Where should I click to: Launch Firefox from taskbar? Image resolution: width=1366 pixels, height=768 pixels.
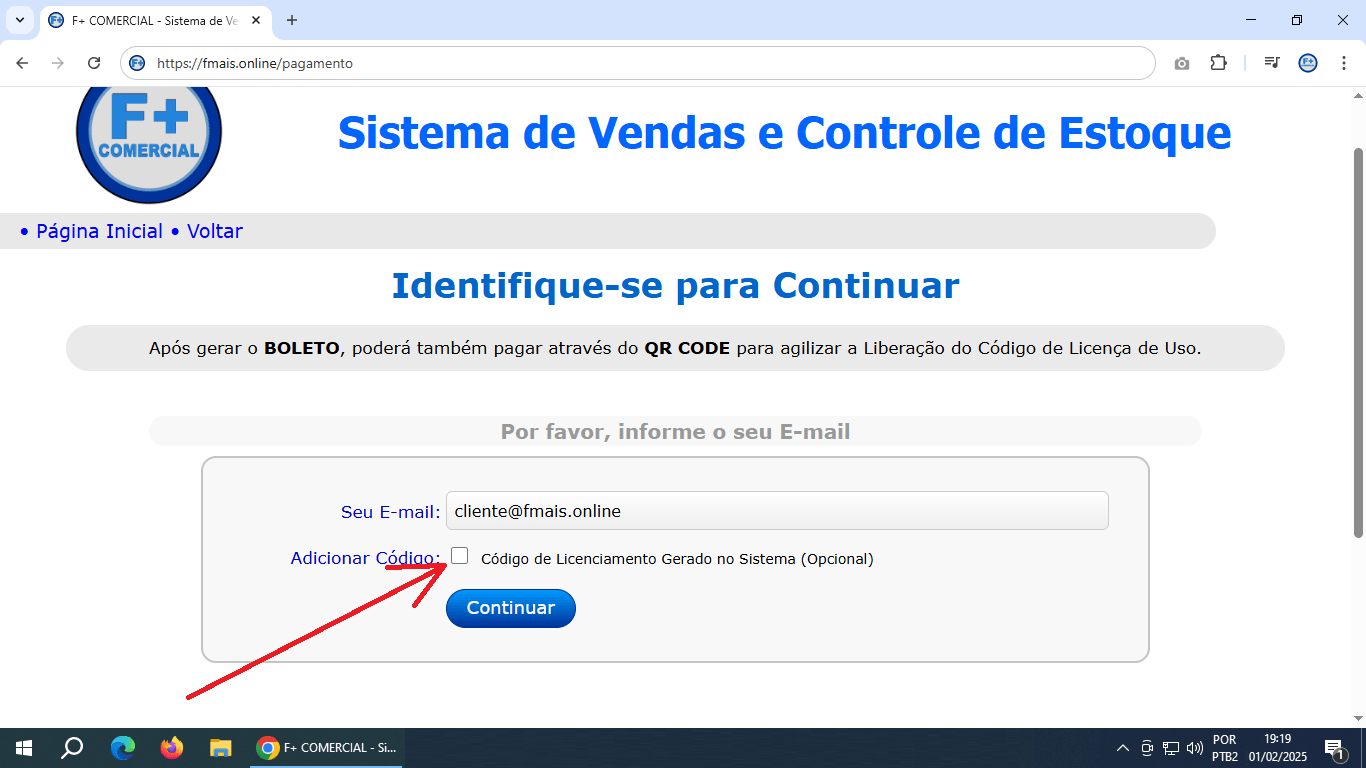[x=172, y=748]
